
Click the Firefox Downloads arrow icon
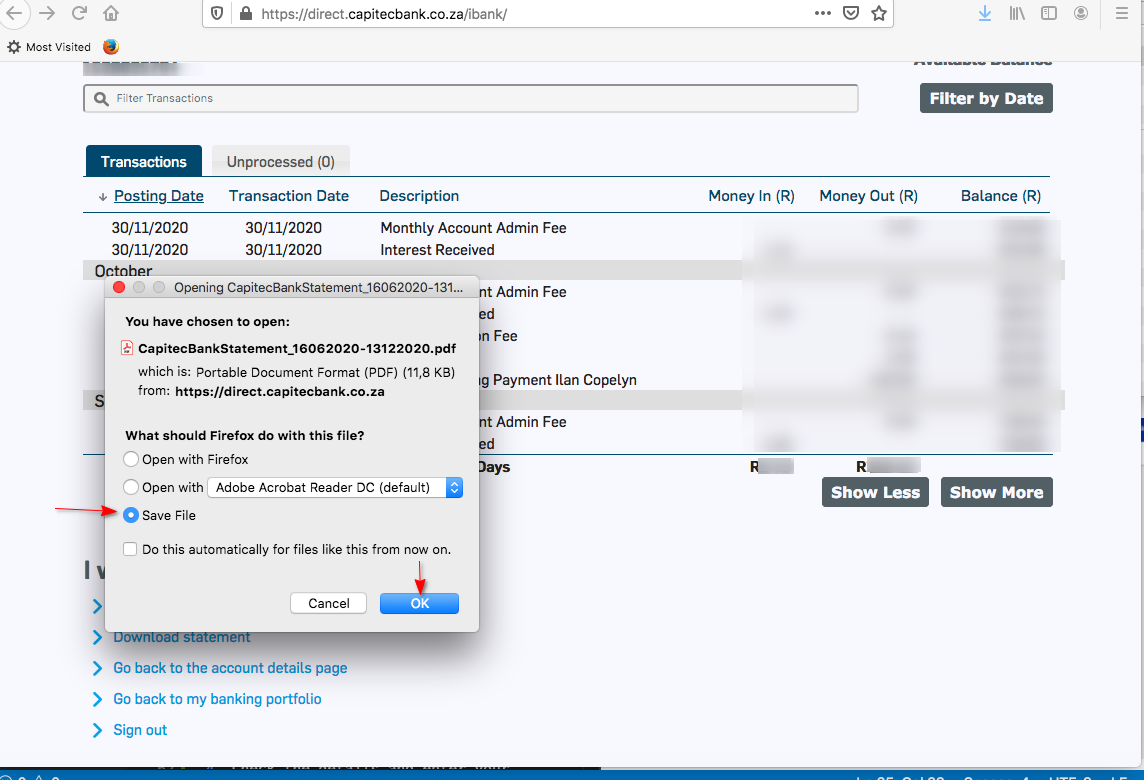[985, 14]
